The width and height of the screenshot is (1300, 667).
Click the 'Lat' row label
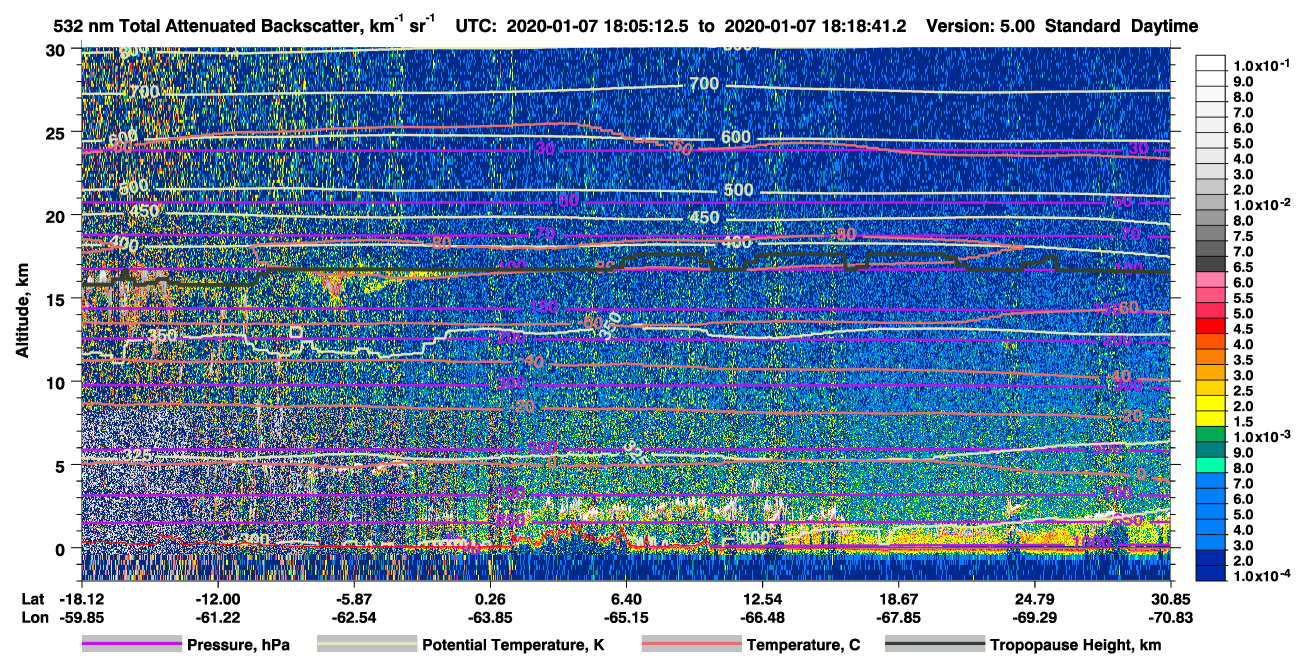tap(32, 598)
